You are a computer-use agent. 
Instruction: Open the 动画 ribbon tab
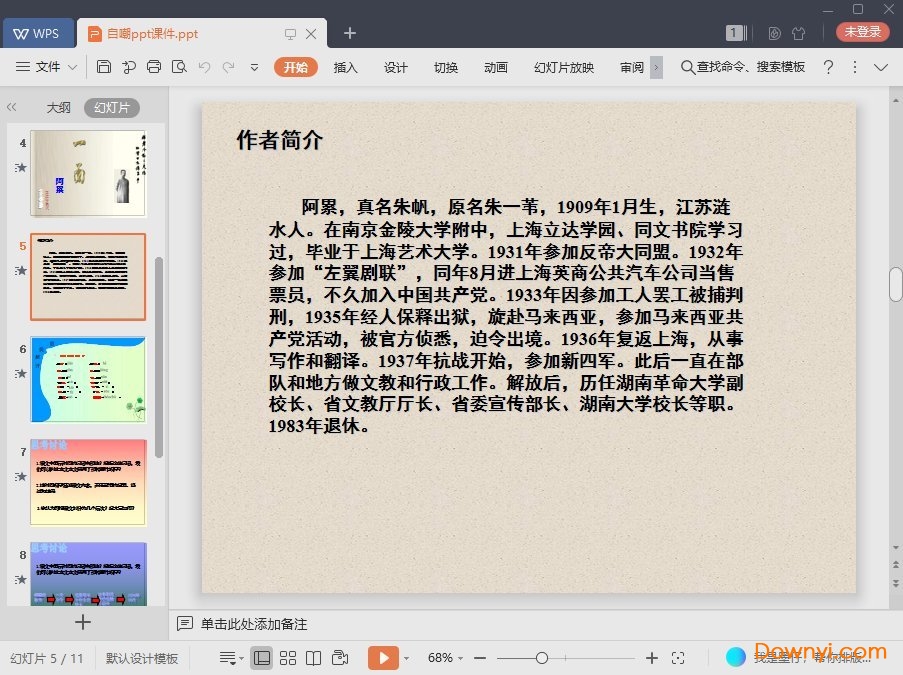(495, 67)
